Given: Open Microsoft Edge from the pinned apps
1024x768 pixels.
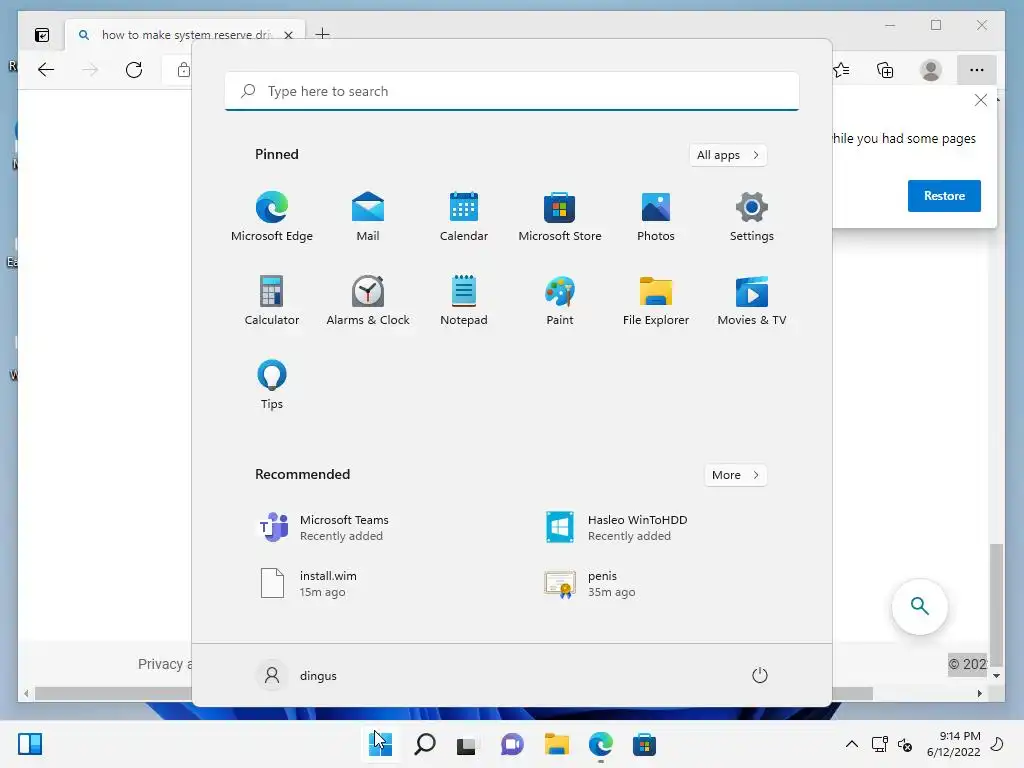Looking at the screenshot, I should (x=272, y=217).
